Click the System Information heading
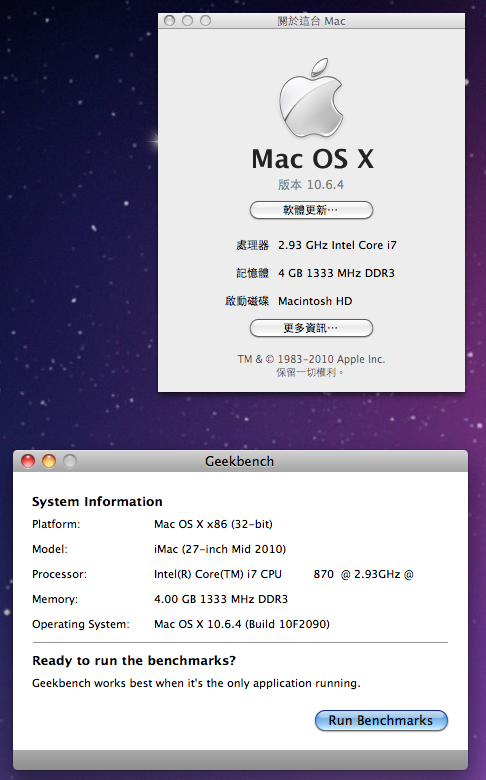This screenshot has height=780, width=486. click(x=97, y=501)
